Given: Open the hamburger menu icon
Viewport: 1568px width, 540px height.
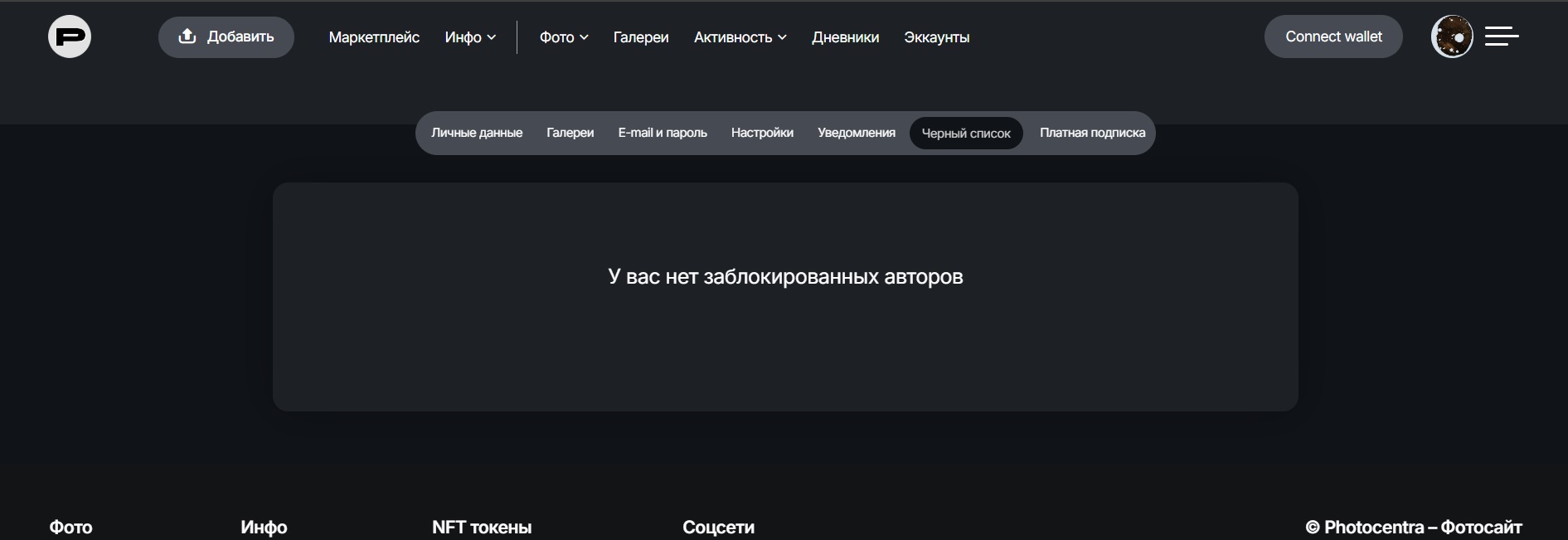Looking at the screenshot, I should point(1501,36).
